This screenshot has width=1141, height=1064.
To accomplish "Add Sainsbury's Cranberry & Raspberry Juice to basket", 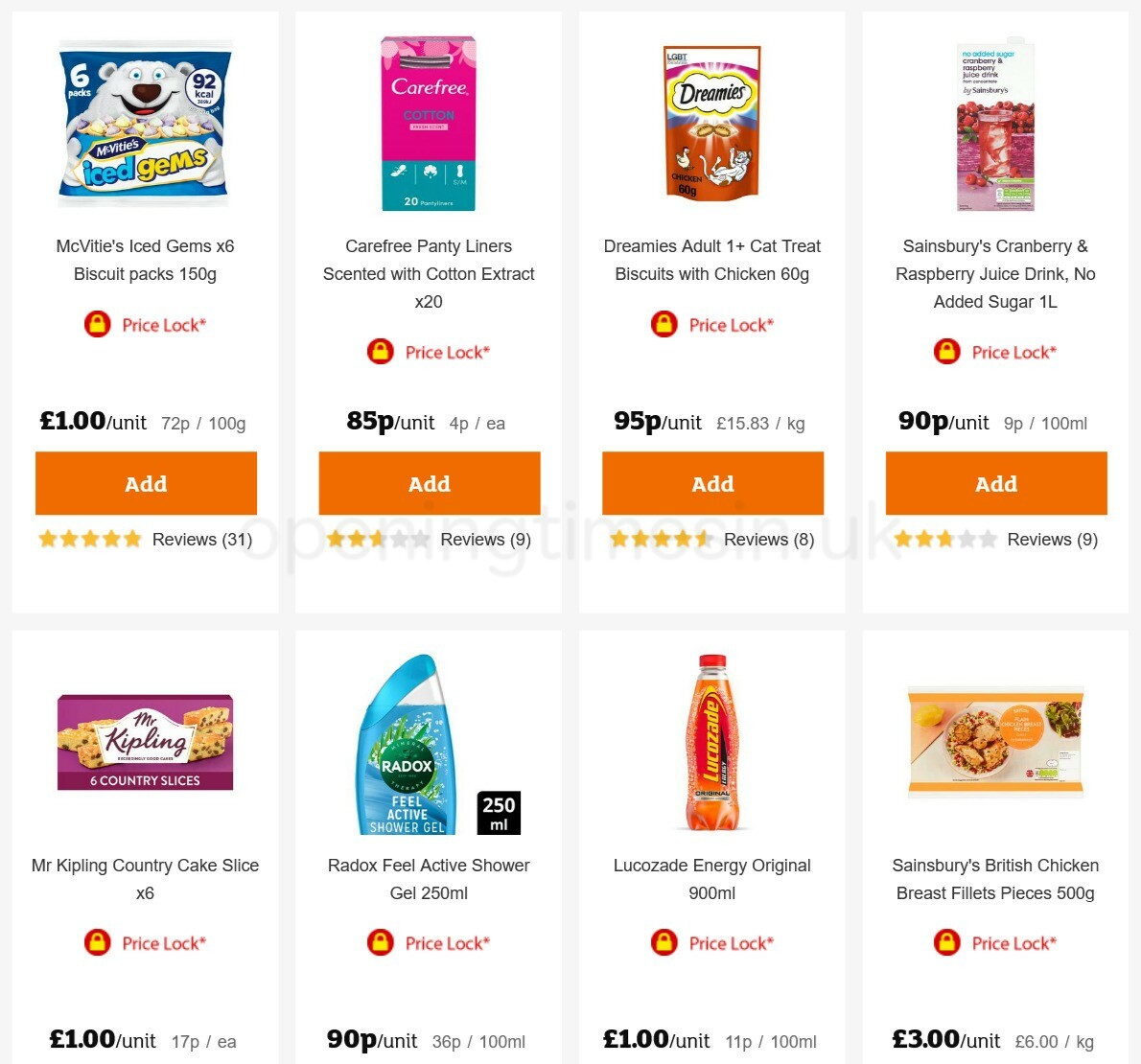I will tap(996, 483).
